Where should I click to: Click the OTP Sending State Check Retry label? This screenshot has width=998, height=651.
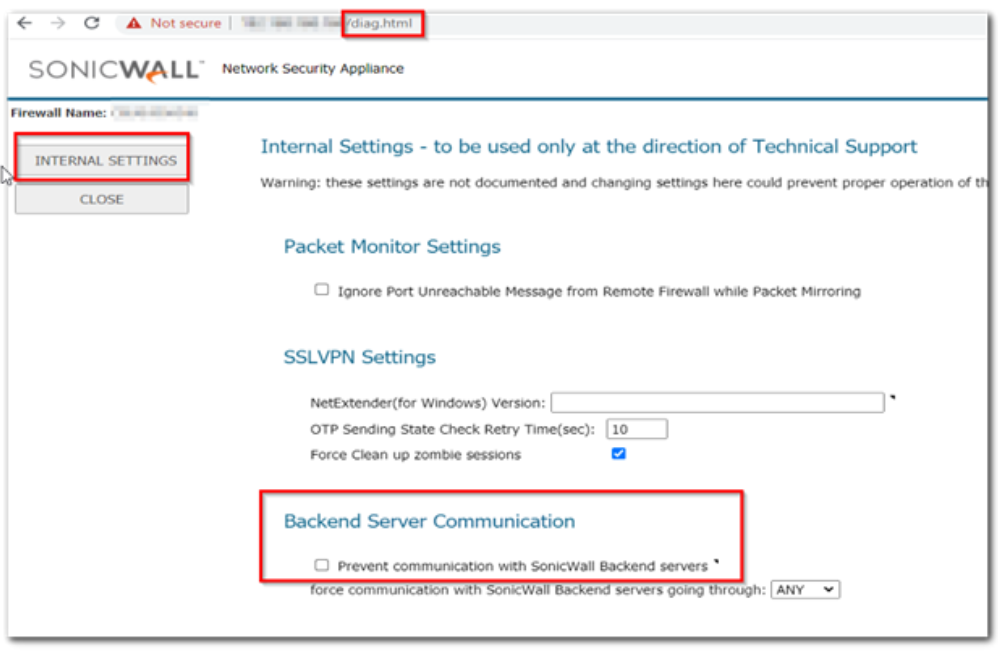point(452,430)
